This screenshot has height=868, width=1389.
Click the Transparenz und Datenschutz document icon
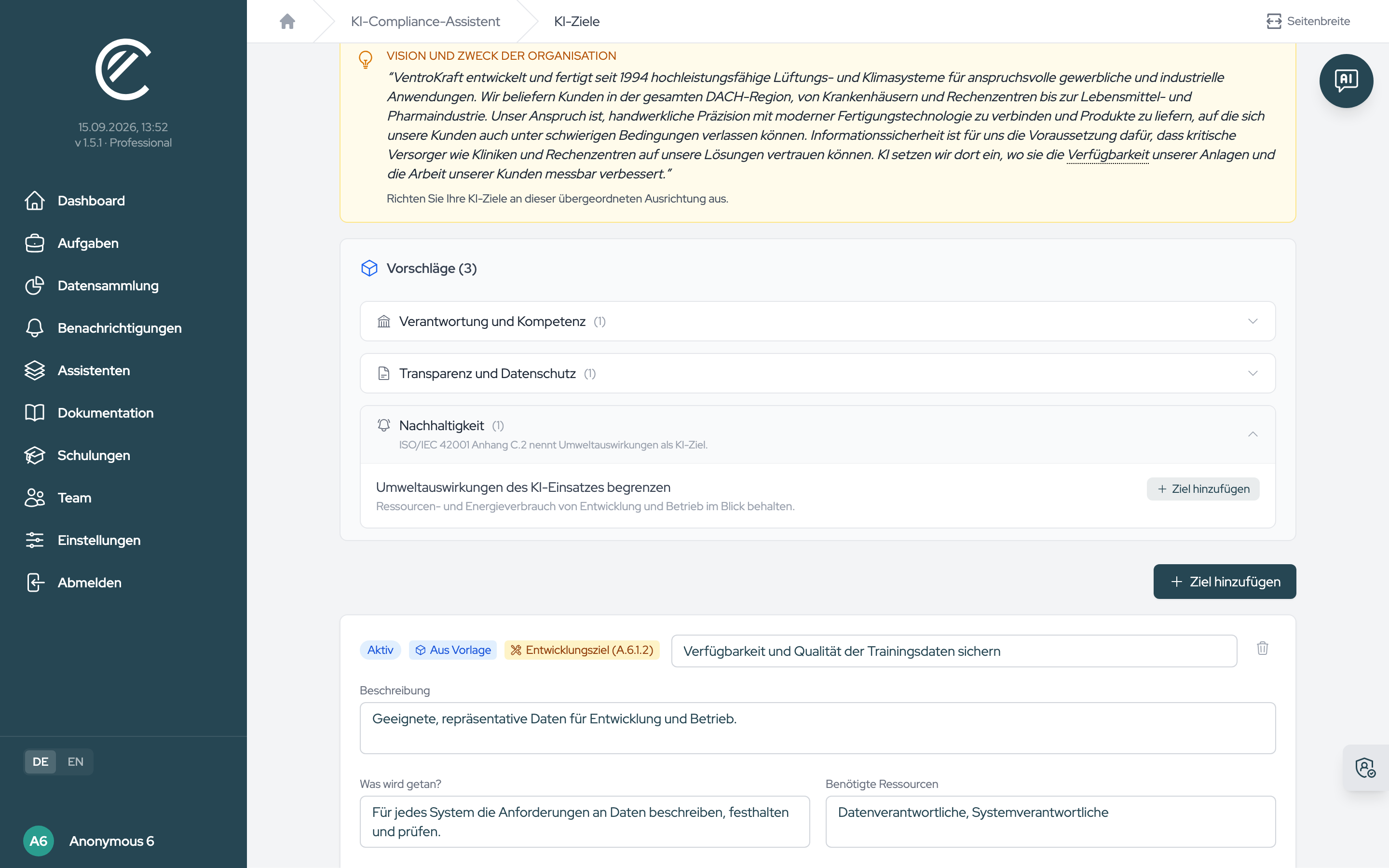click(384, 374)
